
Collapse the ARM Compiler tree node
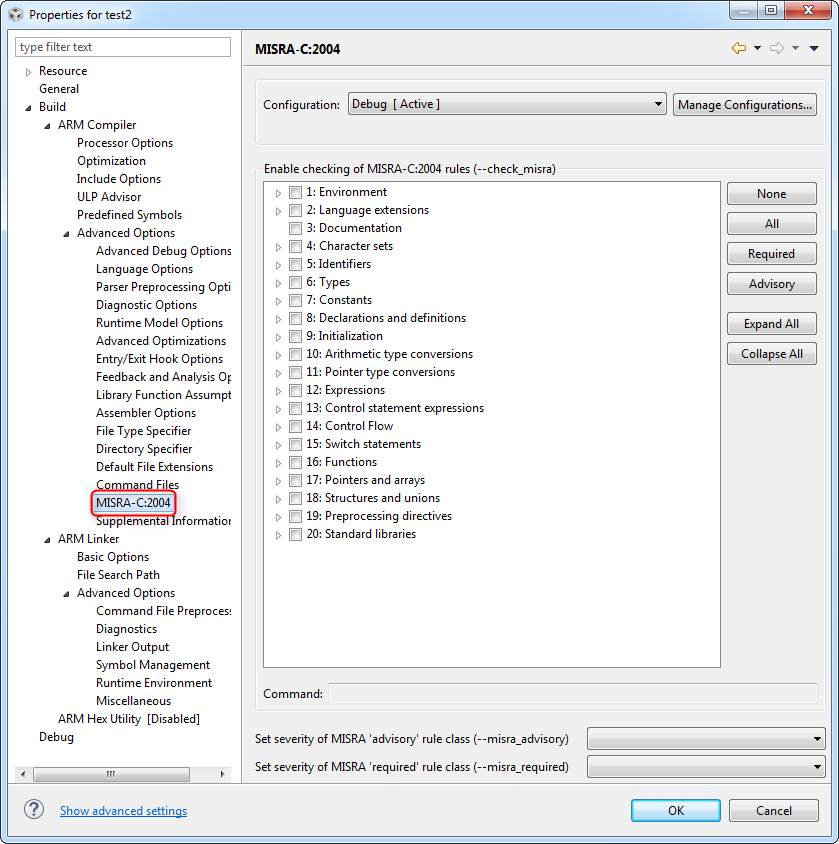(x=47, y=126)
